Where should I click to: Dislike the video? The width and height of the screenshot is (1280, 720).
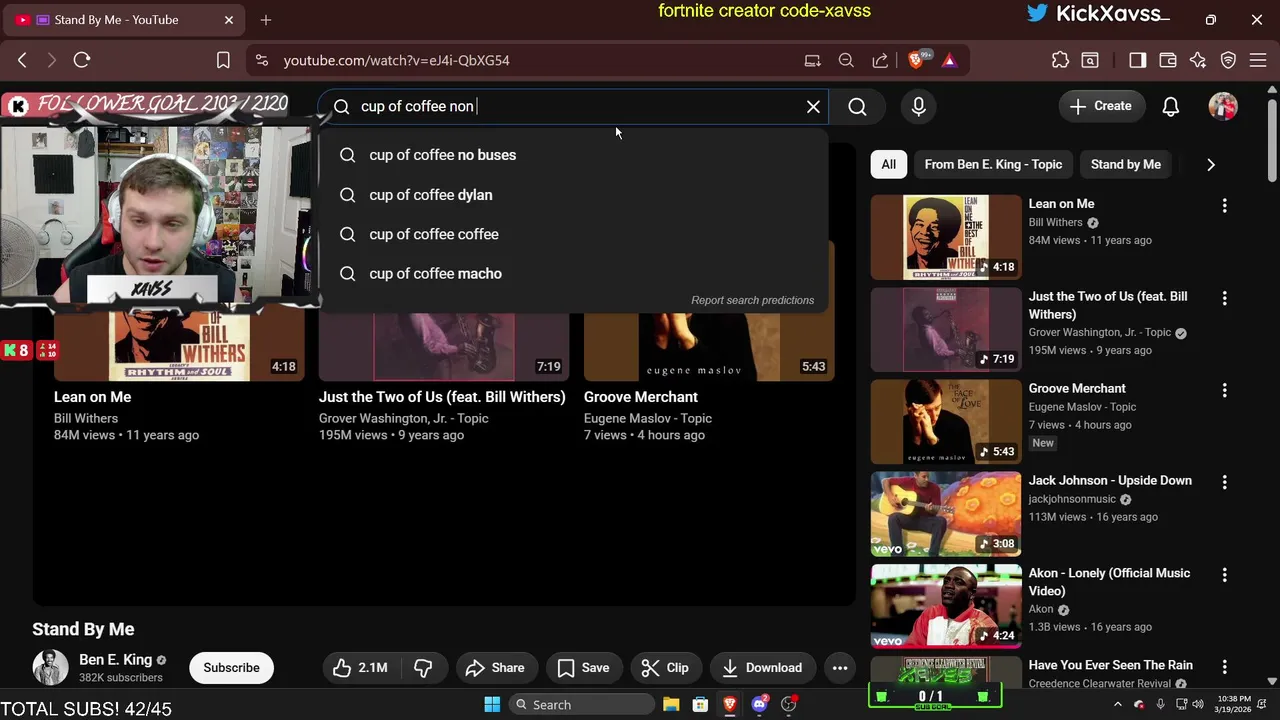coord(423,668)
